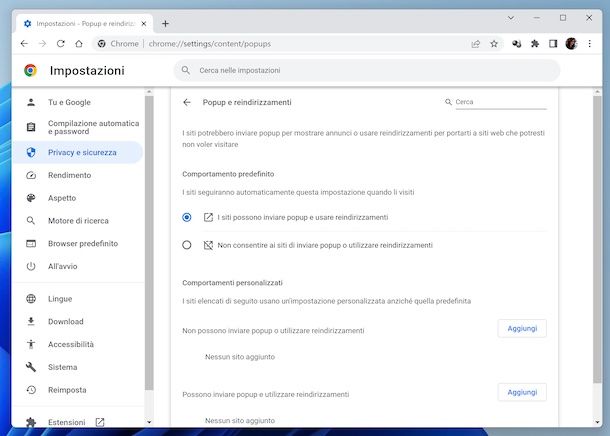Click Aggiungi for sites that cannot send popups

click(x=522, y=329)
